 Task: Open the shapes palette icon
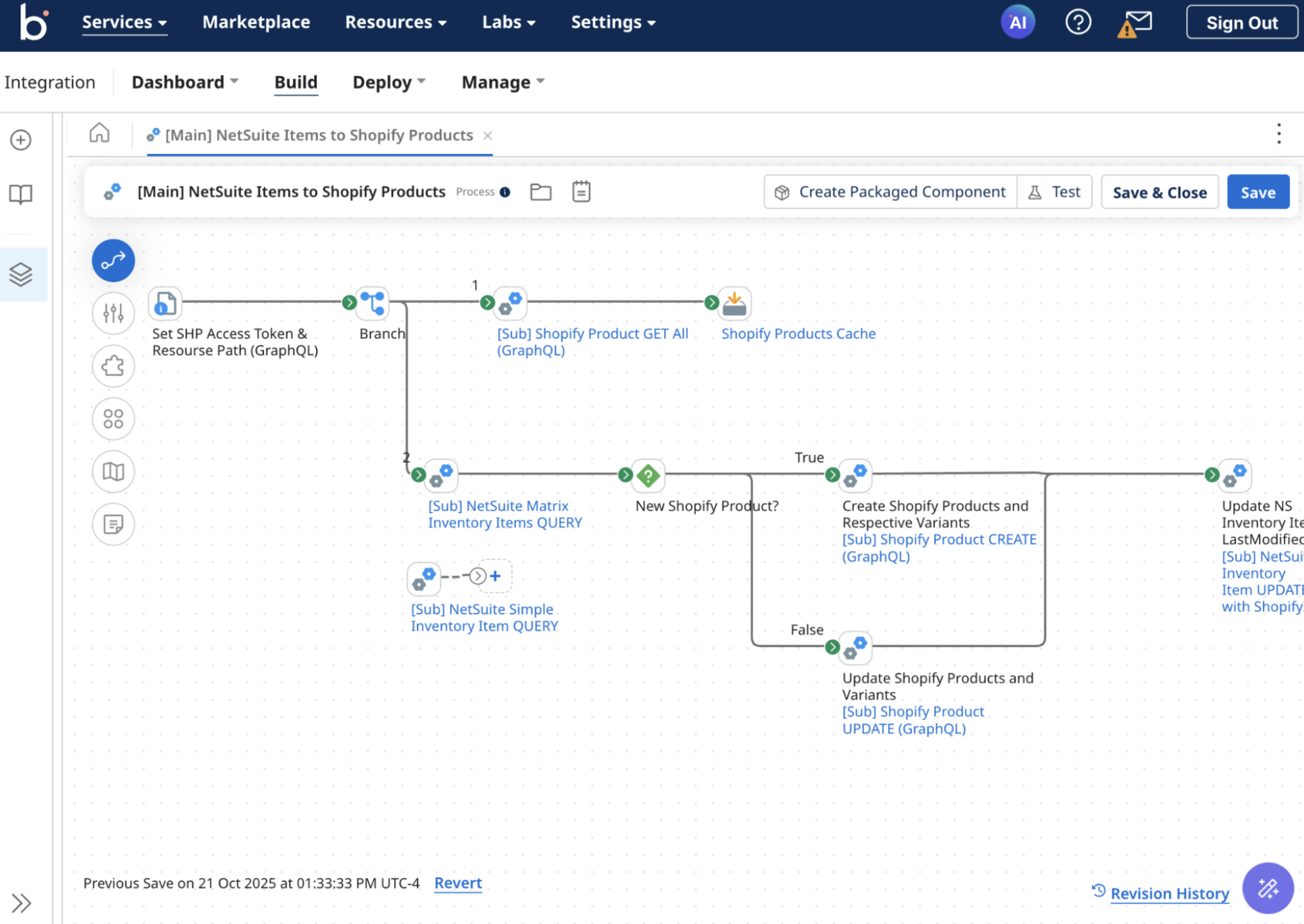coord(113,419)
